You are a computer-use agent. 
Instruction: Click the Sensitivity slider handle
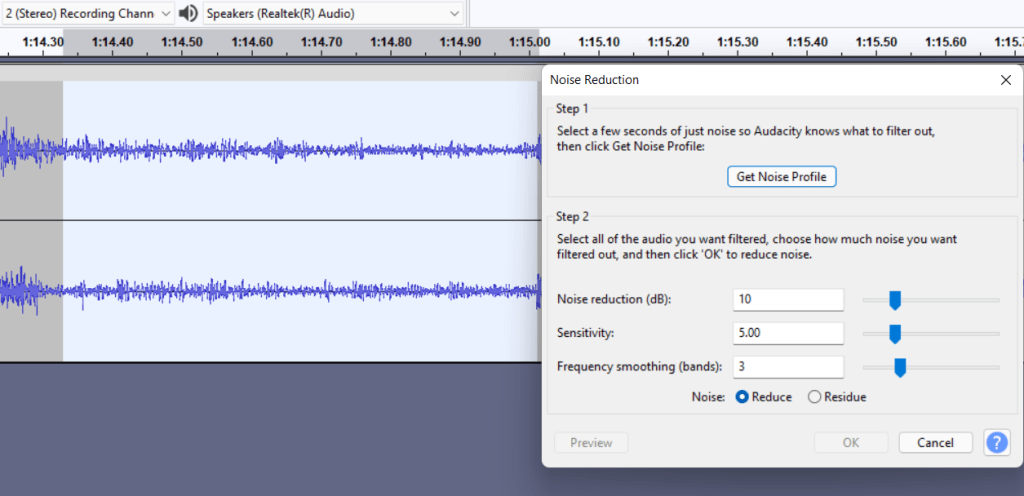click(895, 333)
